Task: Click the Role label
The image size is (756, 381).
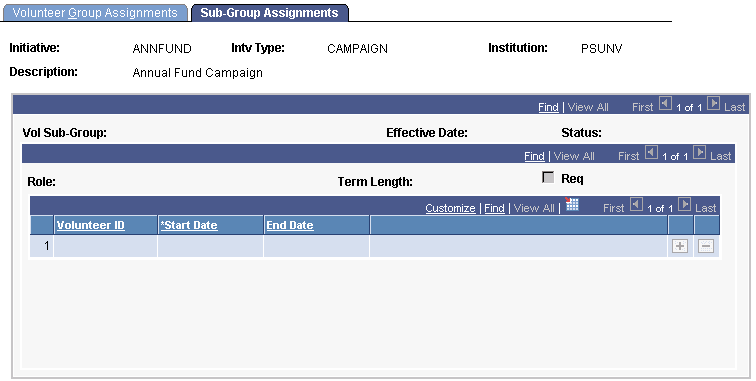Action: point(41,182)
